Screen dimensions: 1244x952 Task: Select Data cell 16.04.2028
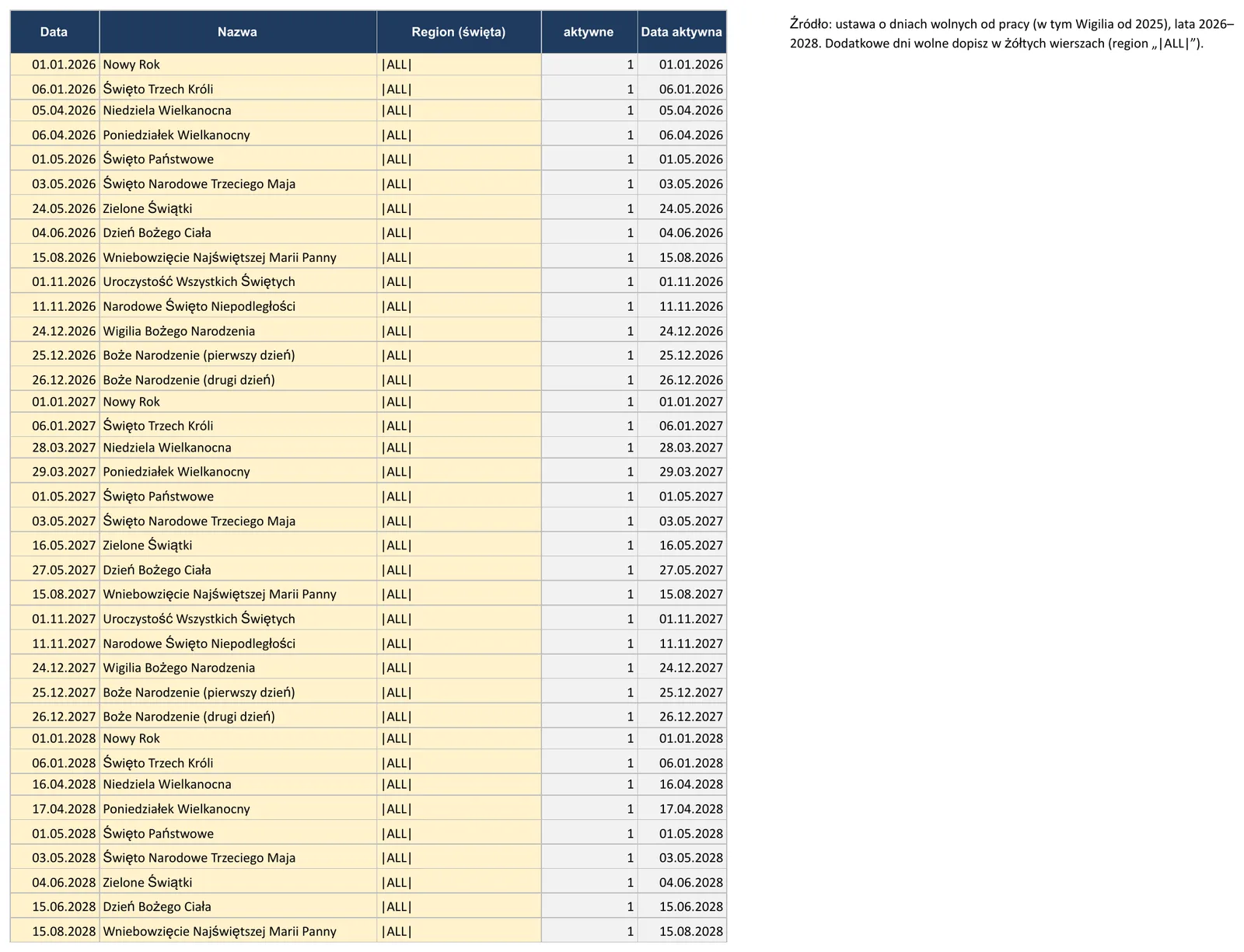[x=54, y=784]
